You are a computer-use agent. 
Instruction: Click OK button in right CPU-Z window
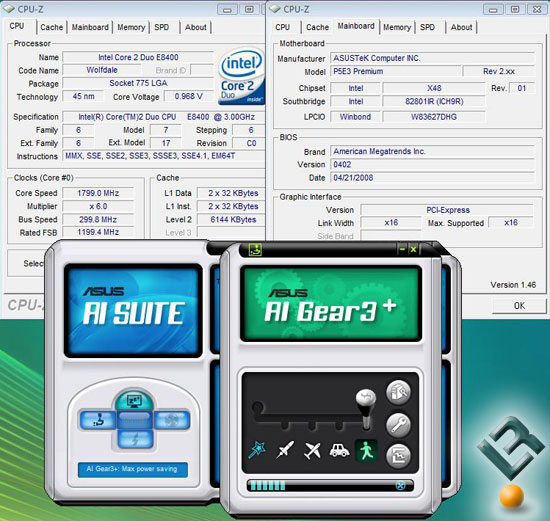pos(519,306)
